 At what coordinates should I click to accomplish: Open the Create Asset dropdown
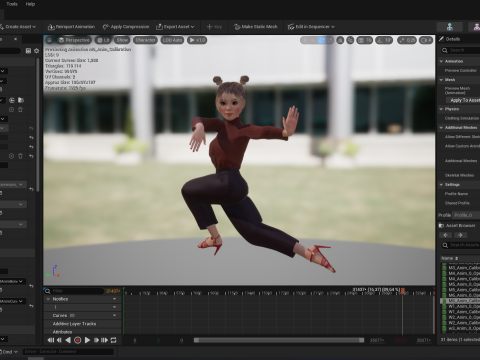pos(18,27)
